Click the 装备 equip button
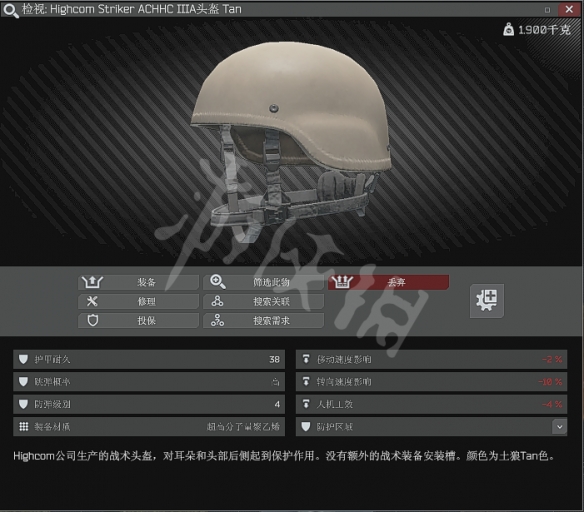Image resolution: width=584 pixels, height=512 pixels. (138, 282)
